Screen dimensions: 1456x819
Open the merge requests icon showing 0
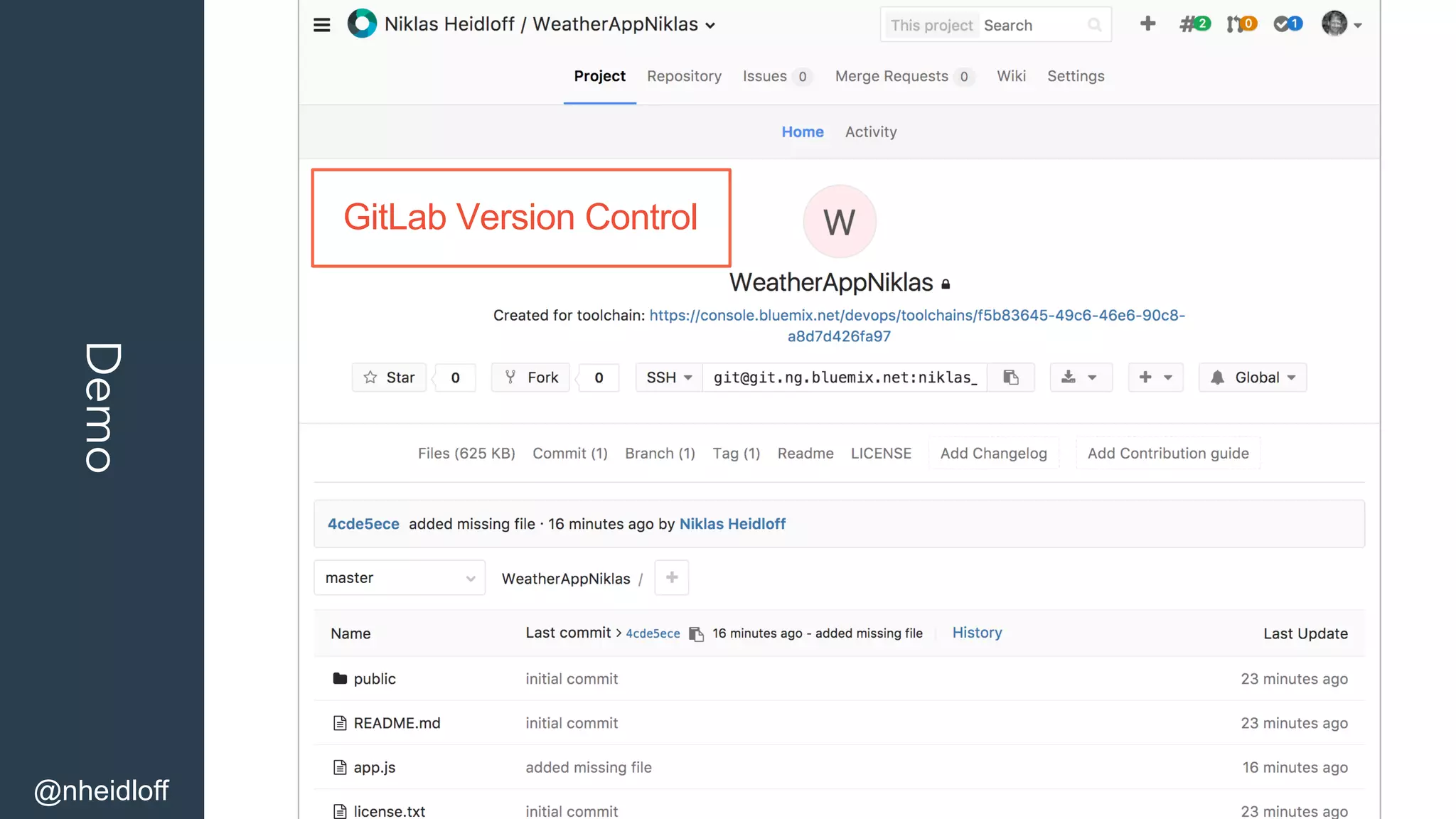tap(1241, 24)
